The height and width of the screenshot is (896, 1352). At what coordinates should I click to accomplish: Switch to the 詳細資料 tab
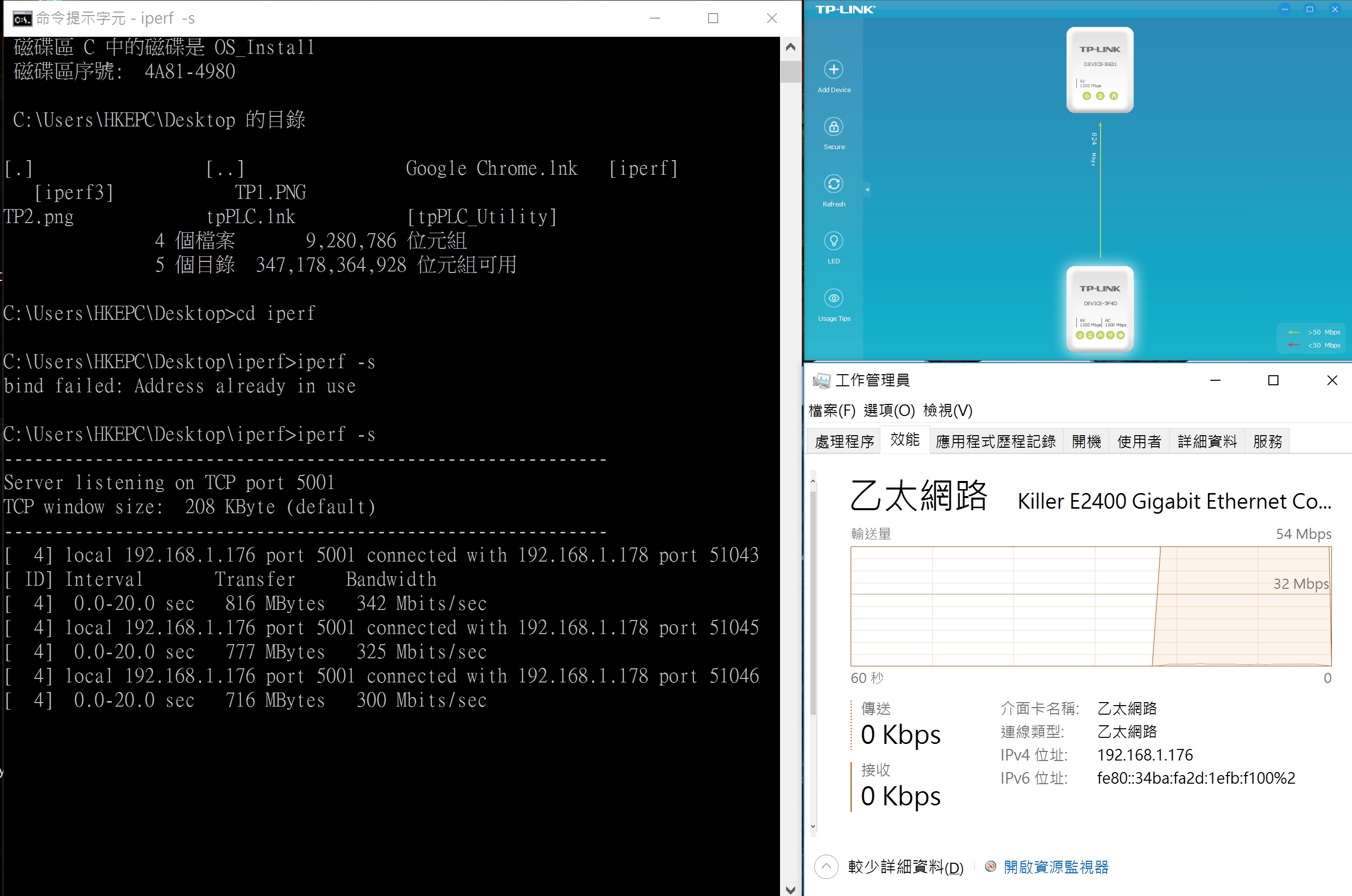tap(1207, 441)
